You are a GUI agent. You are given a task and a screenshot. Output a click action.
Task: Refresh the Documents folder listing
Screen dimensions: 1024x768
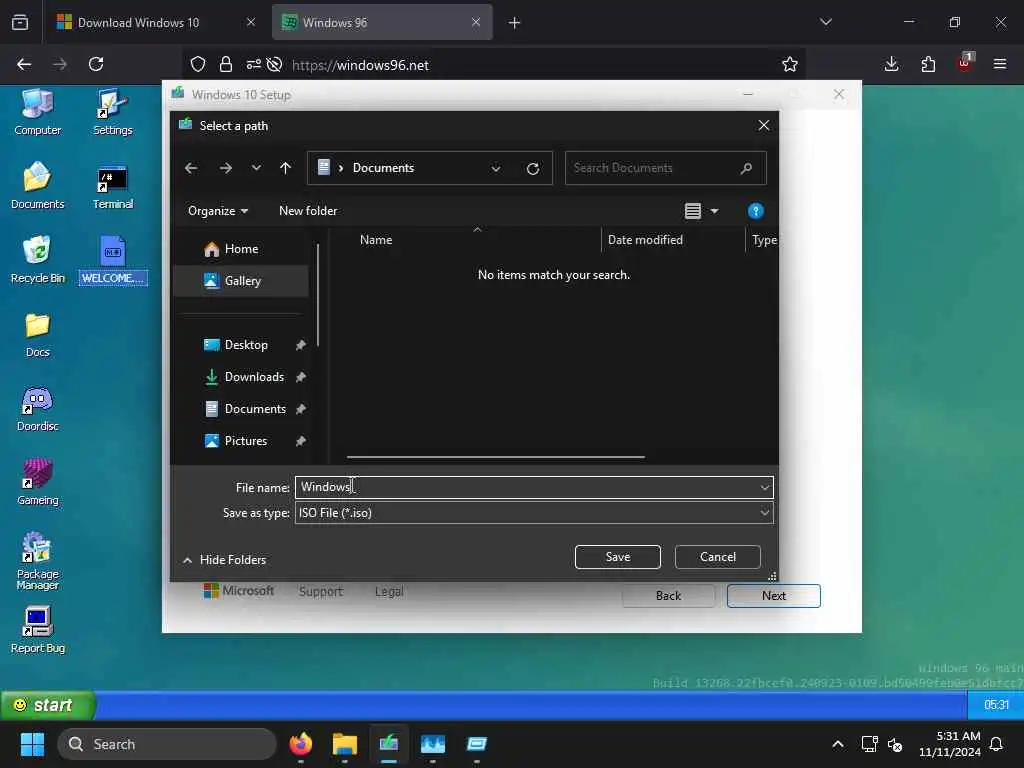[x=533, y=168]
